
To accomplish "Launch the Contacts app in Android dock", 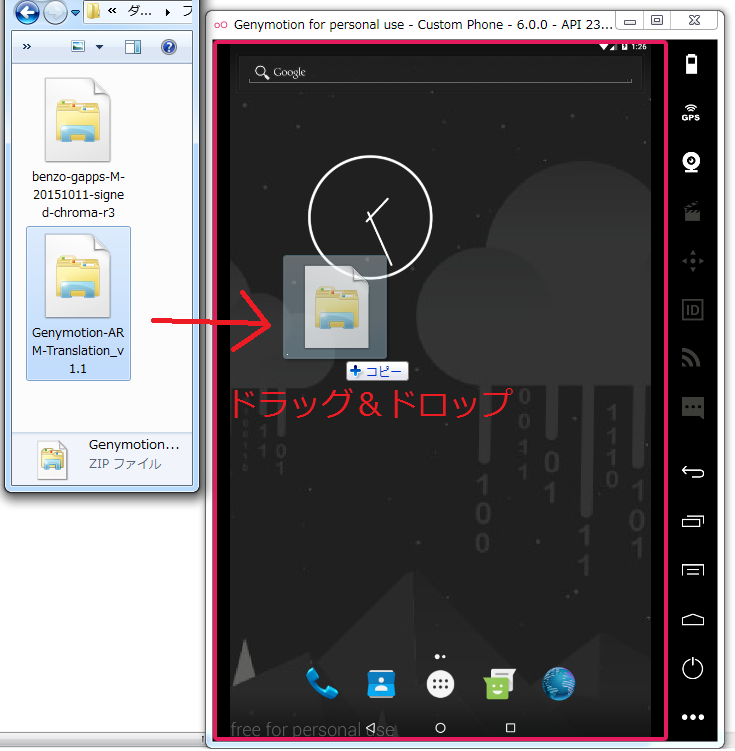I will pos(381,683).
